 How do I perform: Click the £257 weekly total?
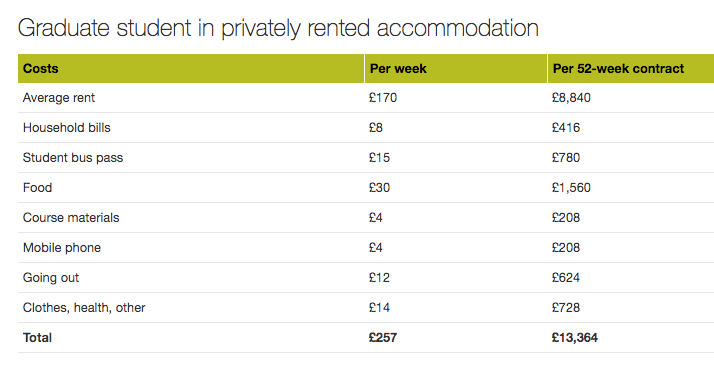[383, 338]
